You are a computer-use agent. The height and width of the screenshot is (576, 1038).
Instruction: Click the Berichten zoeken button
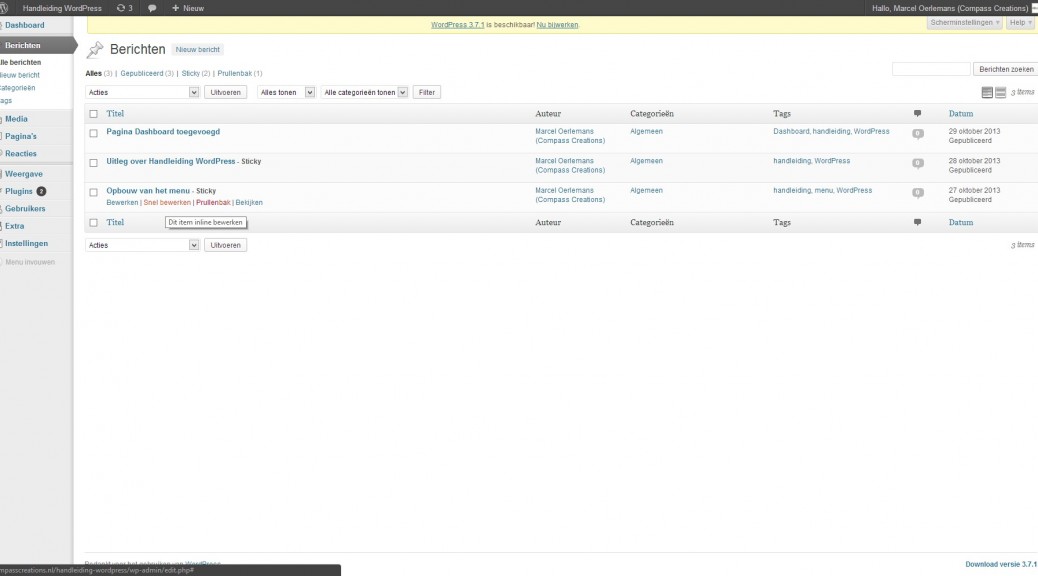point(1006,69)
